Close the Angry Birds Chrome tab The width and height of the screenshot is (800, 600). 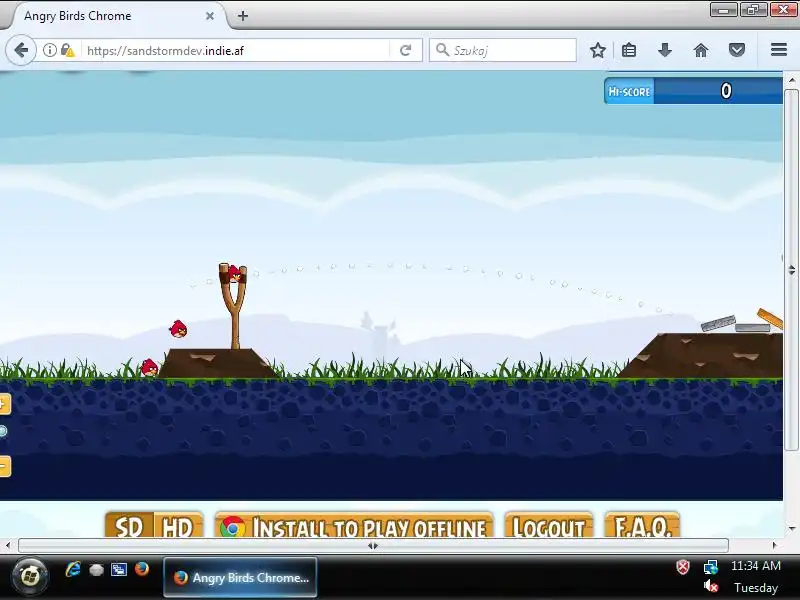tap(210, 16)
